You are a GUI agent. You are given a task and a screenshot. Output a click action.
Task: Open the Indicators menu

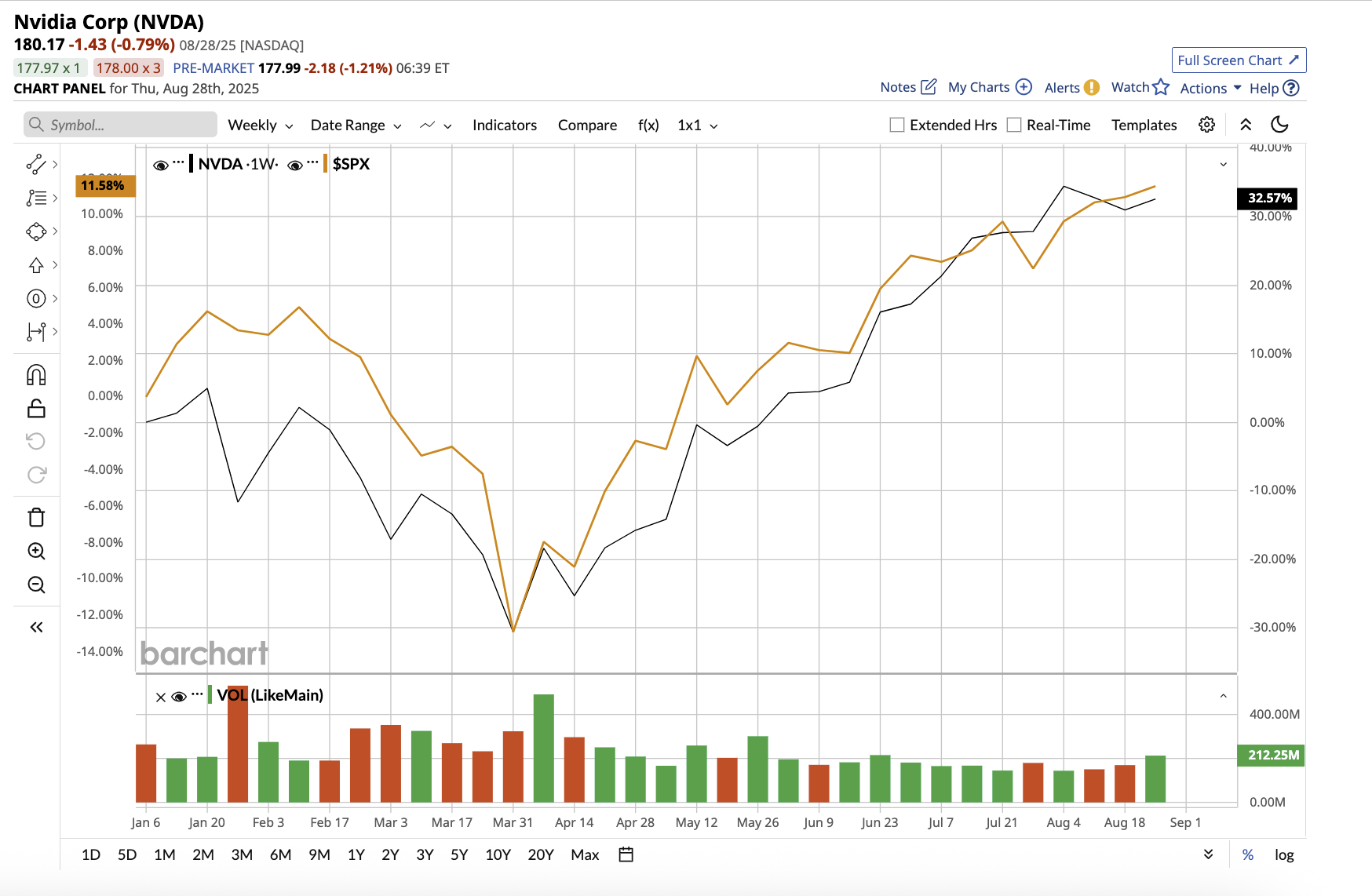[x=505, y=126]
